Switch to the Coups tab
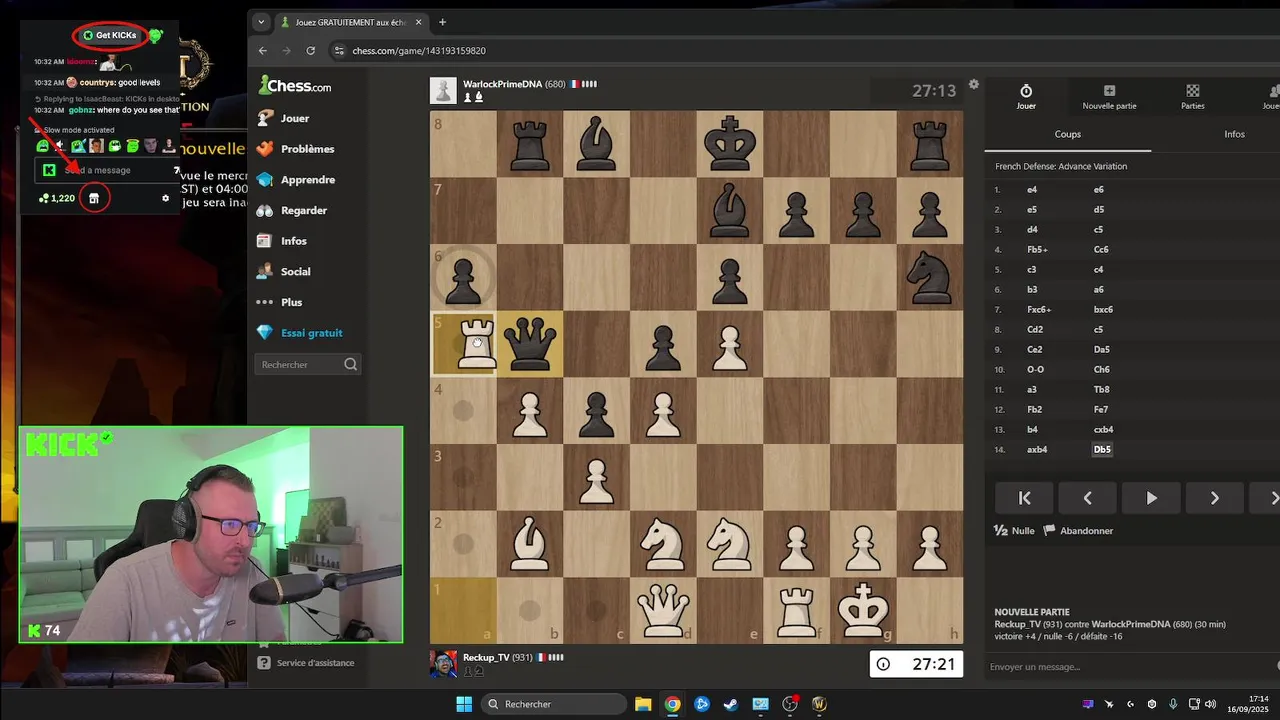1280x720 pixels. [x=1068, y=134]
